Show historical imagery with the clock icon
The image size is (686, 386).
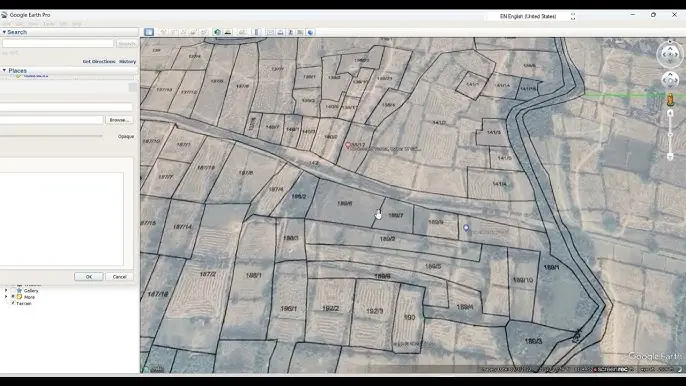pos(217,32)
